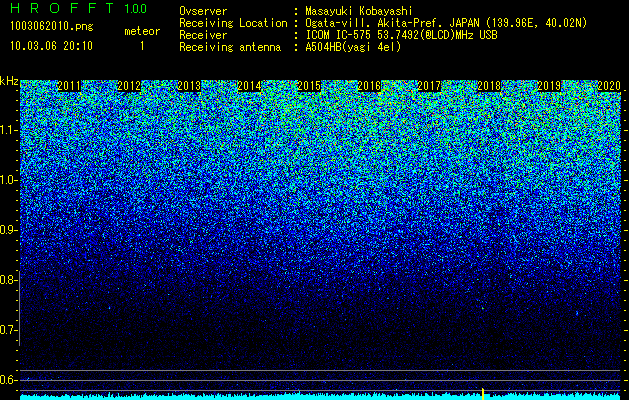Click the 2016 time marker
The height and width of the screenshot is (400, 629).
(x=369, y=86)
